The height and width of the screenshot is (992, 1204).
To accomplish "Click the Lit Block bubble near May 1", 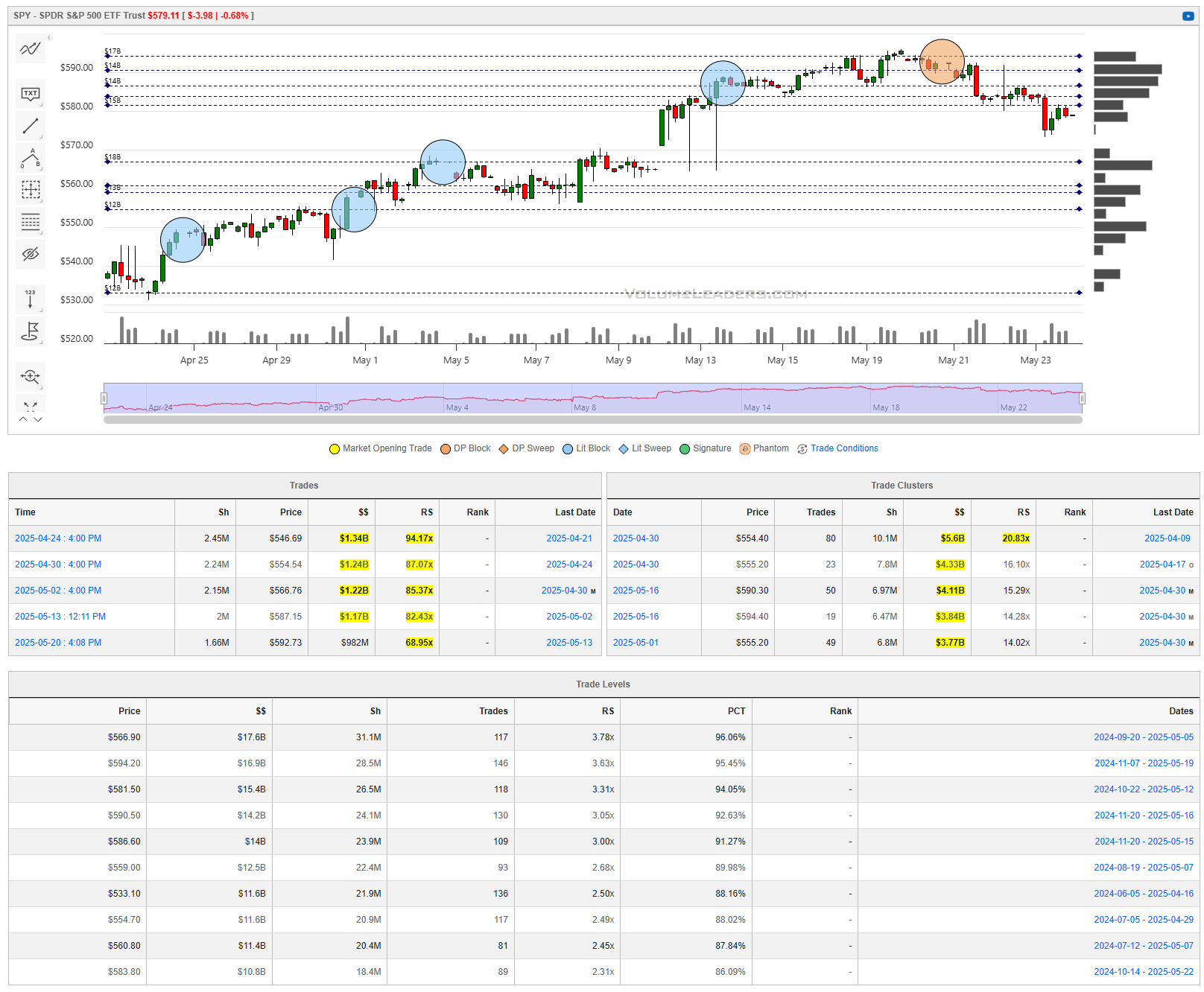I will click(354, 210).
